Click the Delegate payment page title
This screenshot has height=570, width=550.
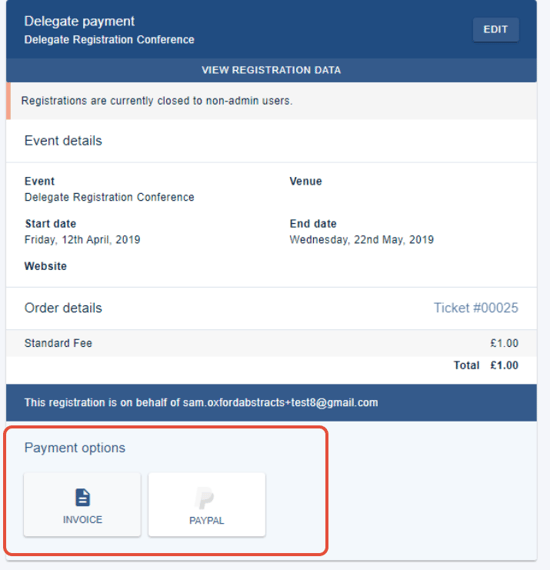[x=79, y=21]
